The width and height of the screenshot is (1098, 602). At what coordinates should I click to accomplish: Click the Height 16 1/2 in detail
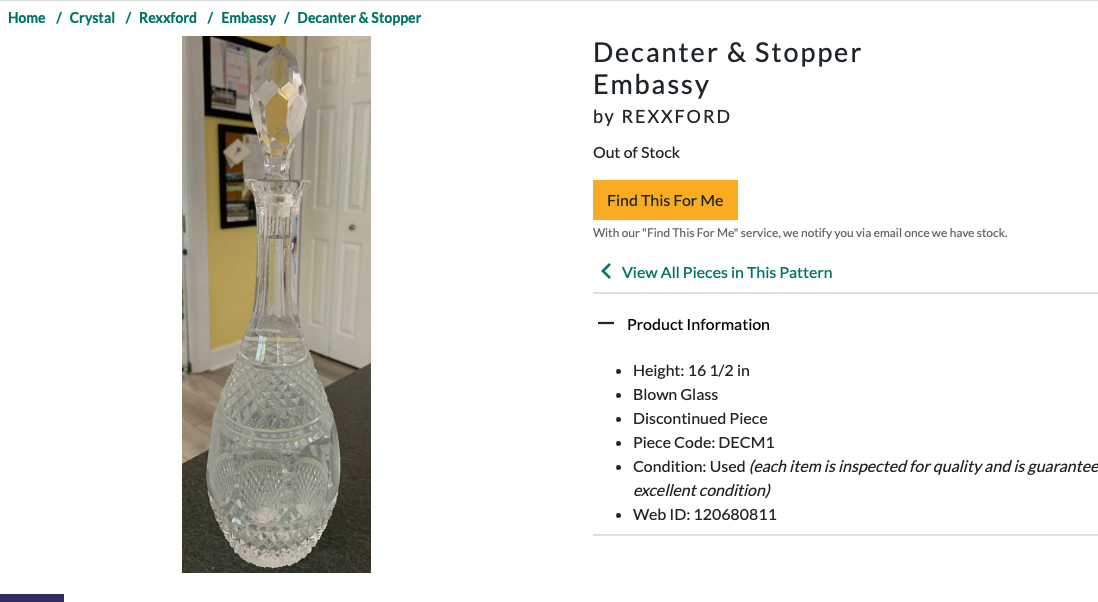[691, 370]
